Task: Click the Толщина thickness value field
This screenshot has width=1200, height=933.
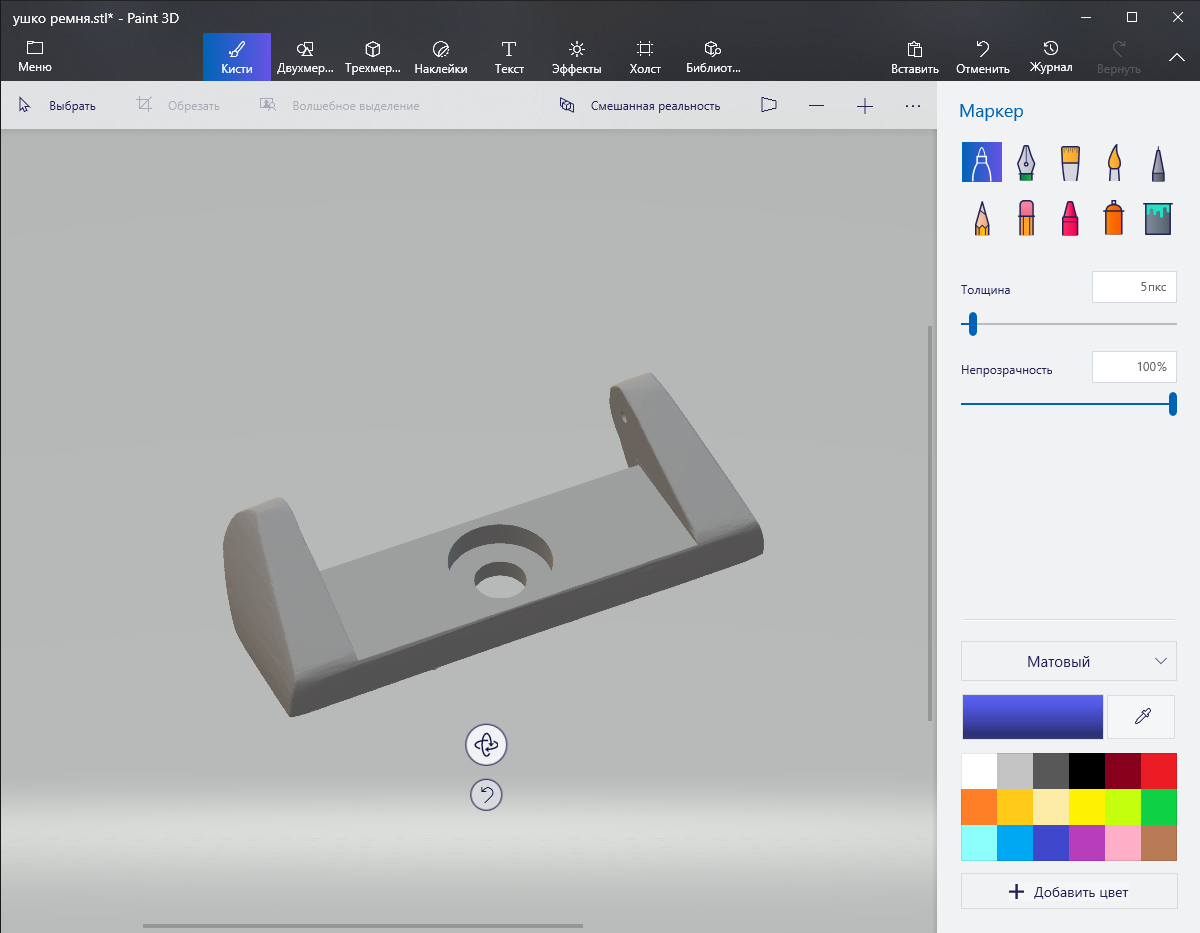Action: [x=1134, y=287]
